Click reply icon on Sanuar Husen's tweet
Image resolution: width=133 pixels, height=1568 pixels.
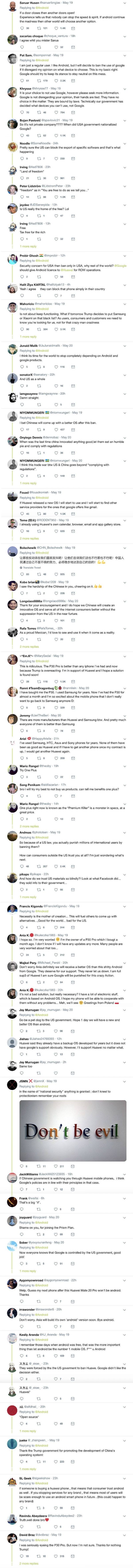pos(22,28)
